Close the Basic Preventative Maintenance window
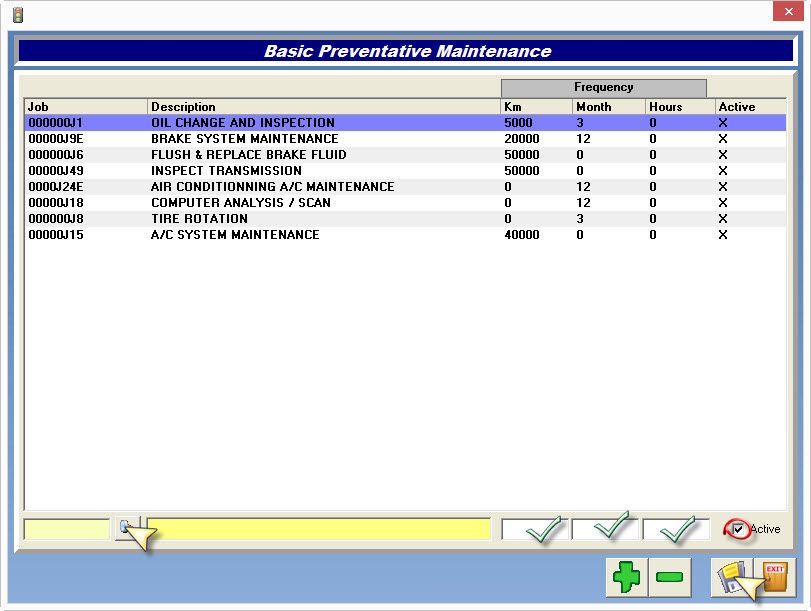This screenshot has width=811, height=611. click(788, 11)
